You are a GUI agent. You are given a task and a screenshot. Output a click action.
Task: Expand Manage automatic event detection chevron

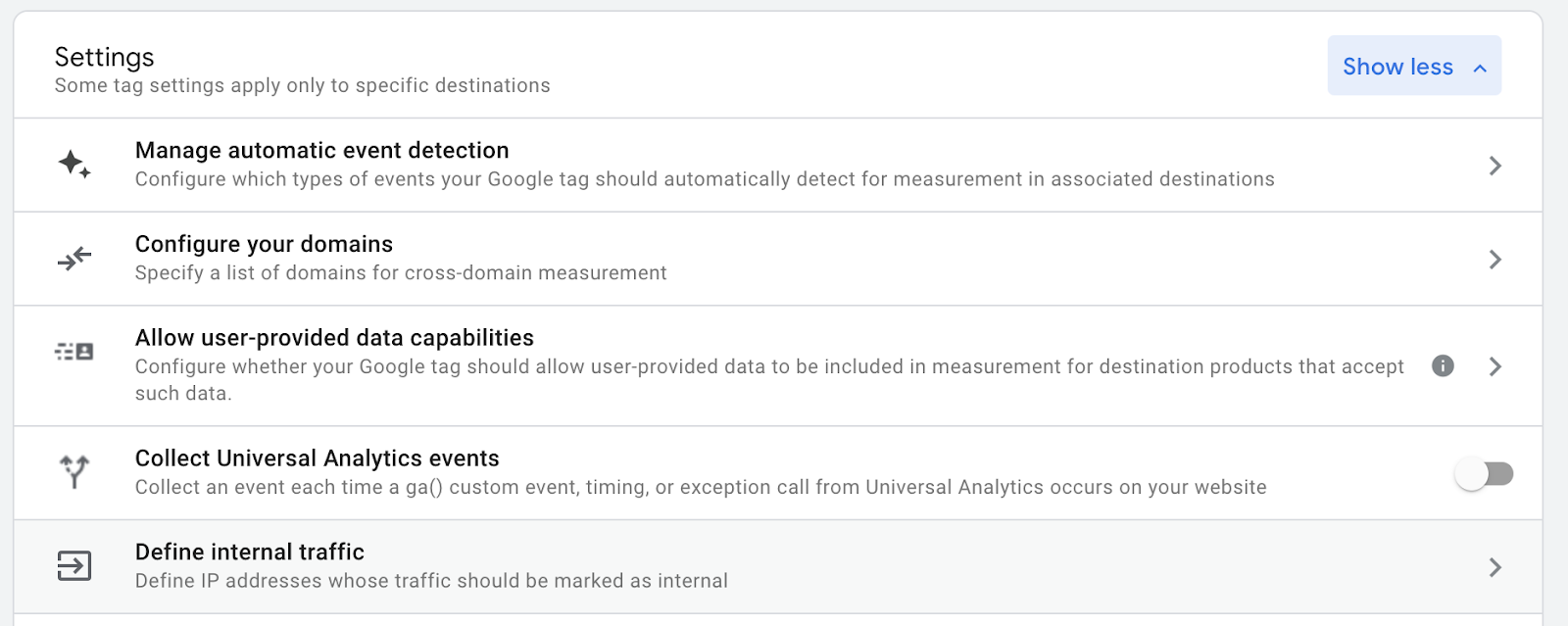pos(1494,166)
